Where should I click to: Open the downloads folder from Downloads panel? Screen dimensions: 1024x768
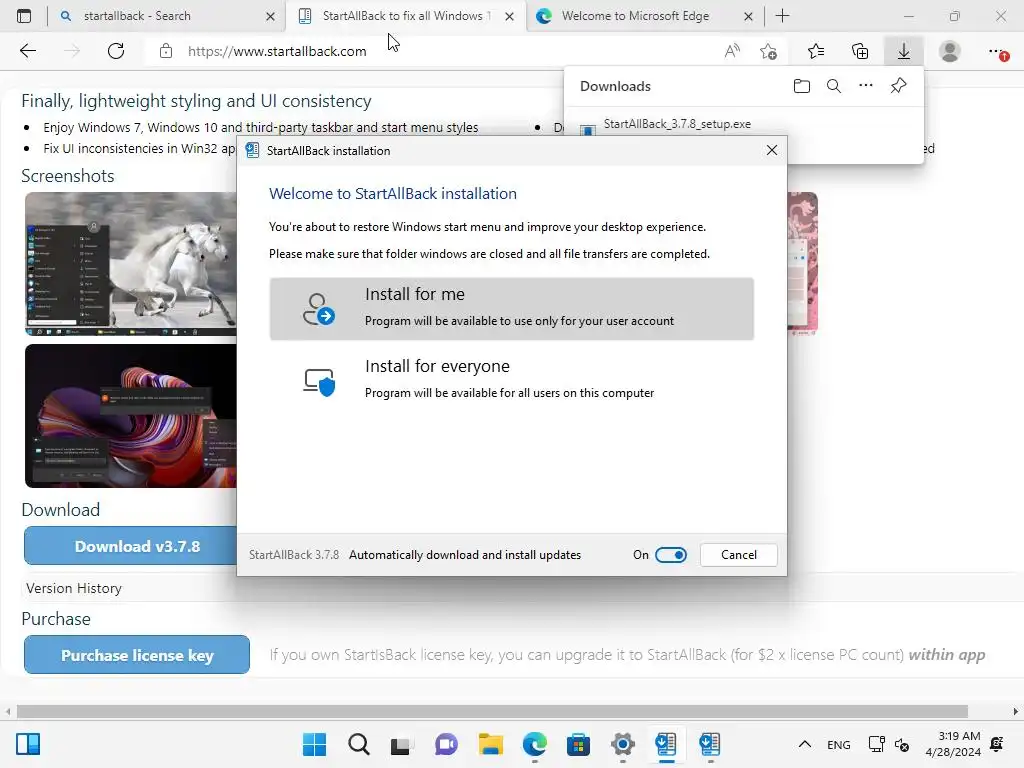[802, 86]
